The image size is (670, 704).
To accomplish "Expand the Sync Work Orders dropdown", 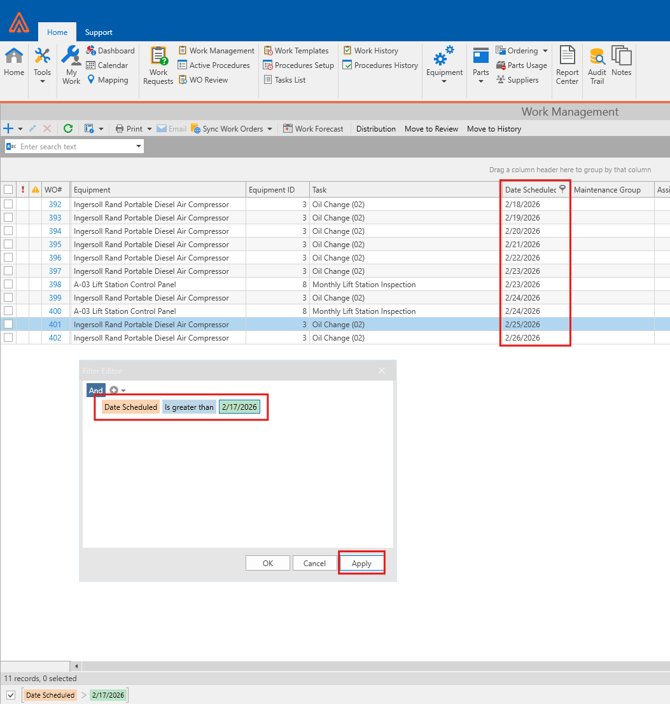I will (x=270, y=129).
